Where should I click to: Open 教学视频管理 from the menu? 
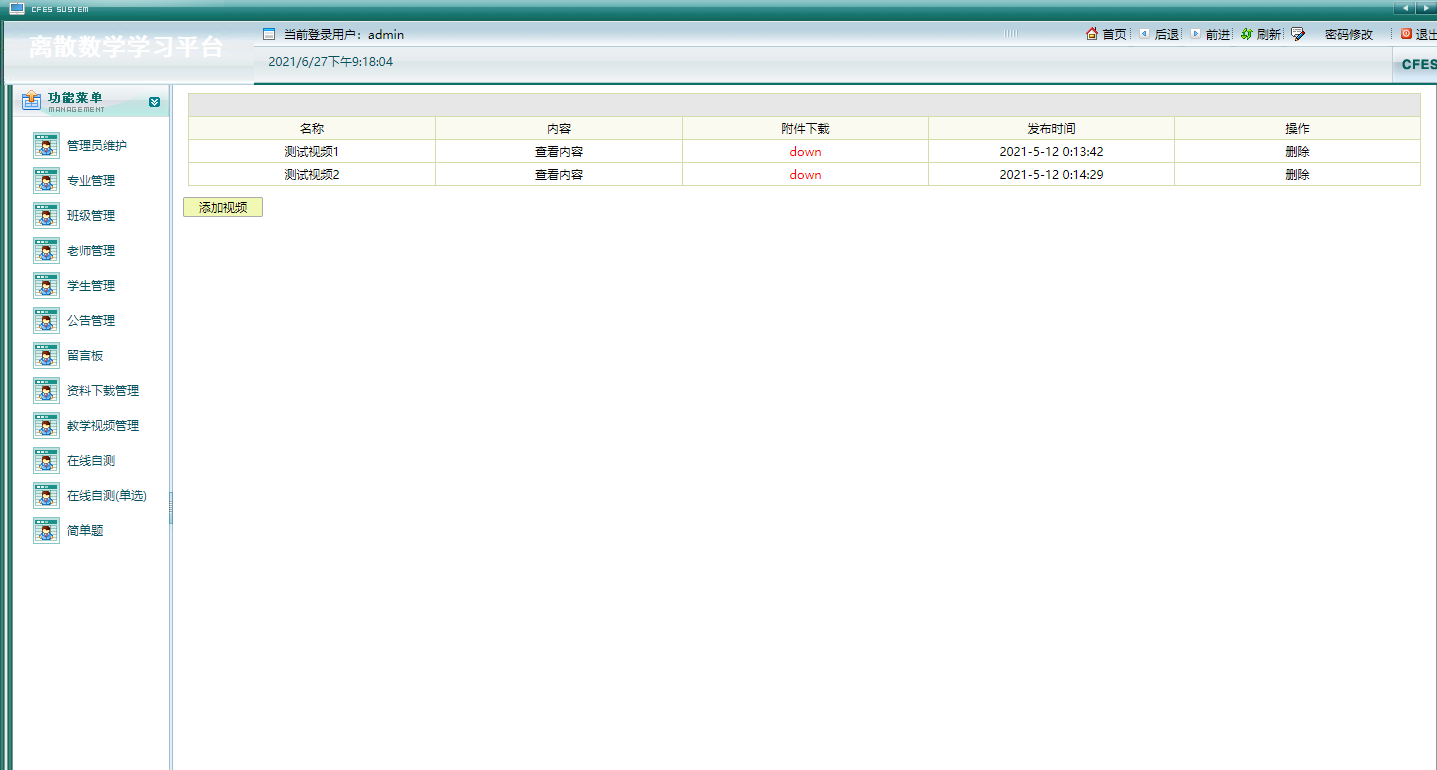pyautogui.click(x=103, y=426)
